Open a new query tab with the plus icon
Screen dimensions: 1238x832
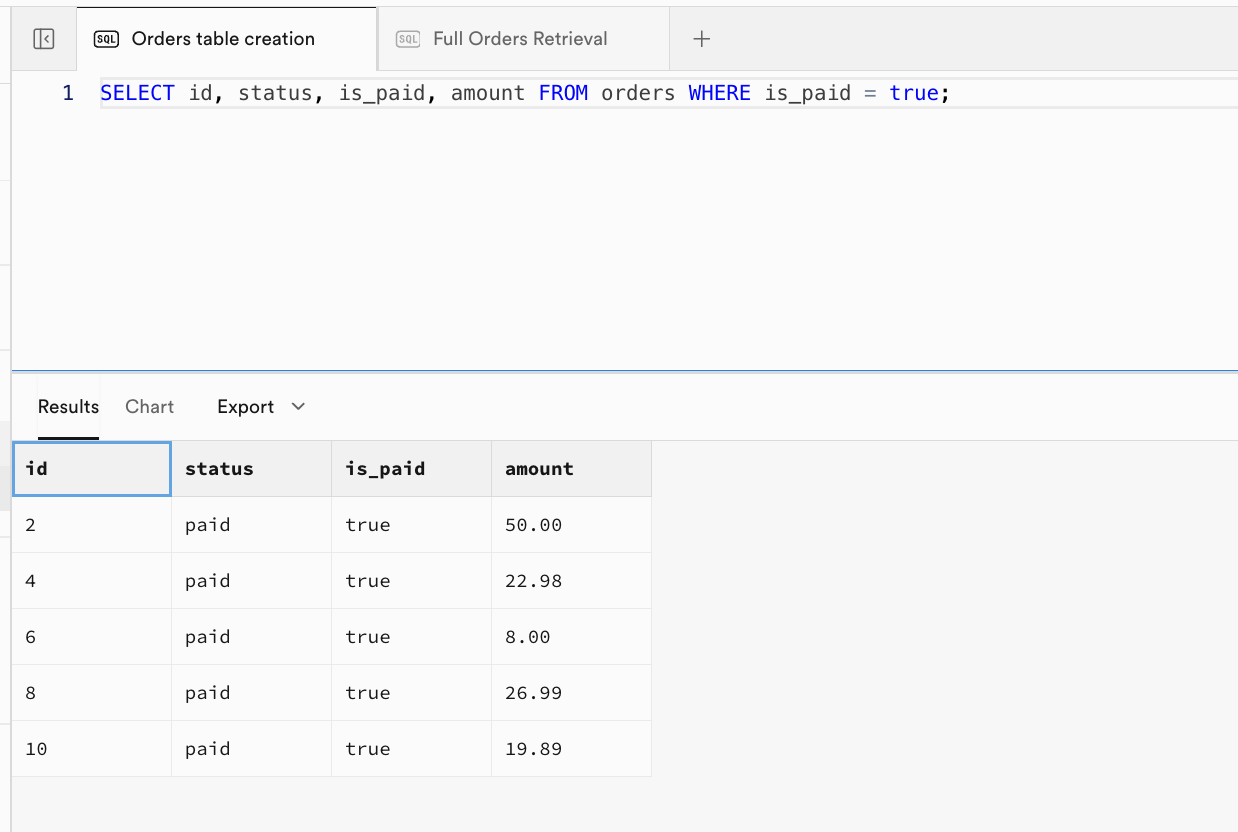702,39
